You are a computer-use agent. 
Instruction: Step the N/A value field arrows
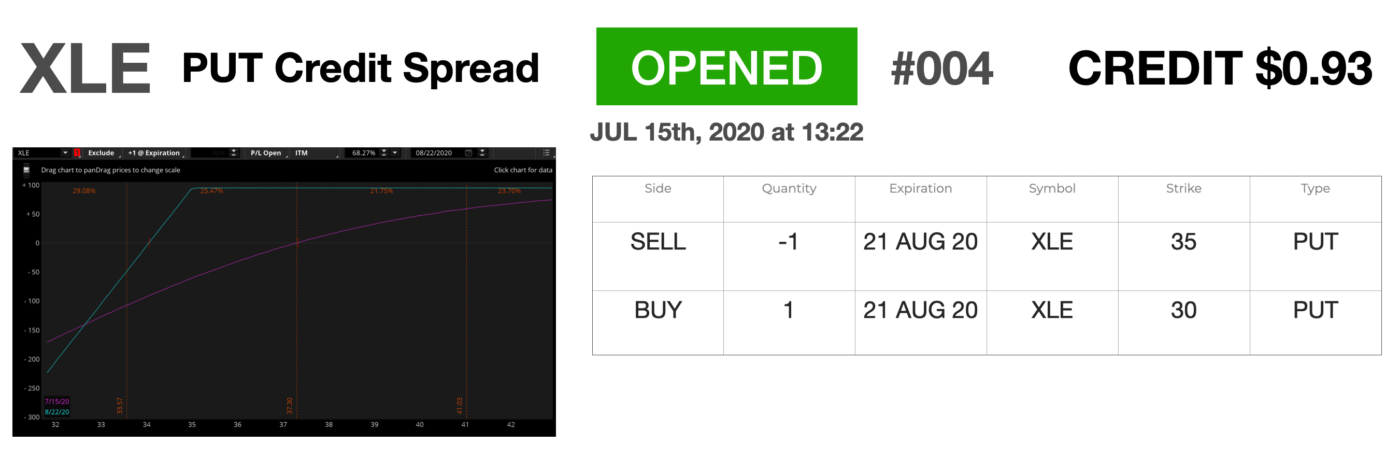pyautogui.click(x=233, y=153)
